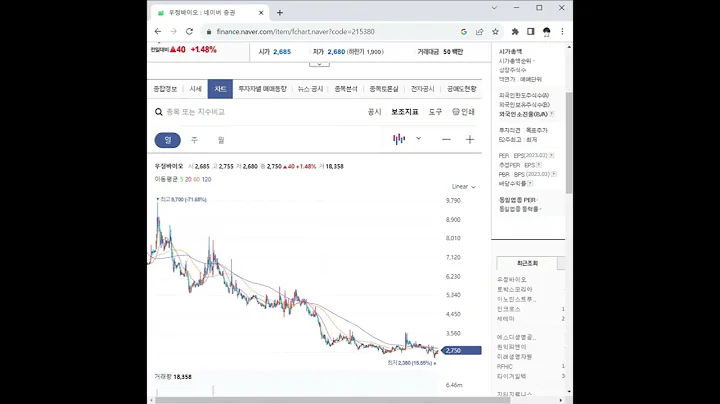The image size is (720, 404).
Task: Open the tab search chevron in the title bar
Action: (x=494, y=8)
